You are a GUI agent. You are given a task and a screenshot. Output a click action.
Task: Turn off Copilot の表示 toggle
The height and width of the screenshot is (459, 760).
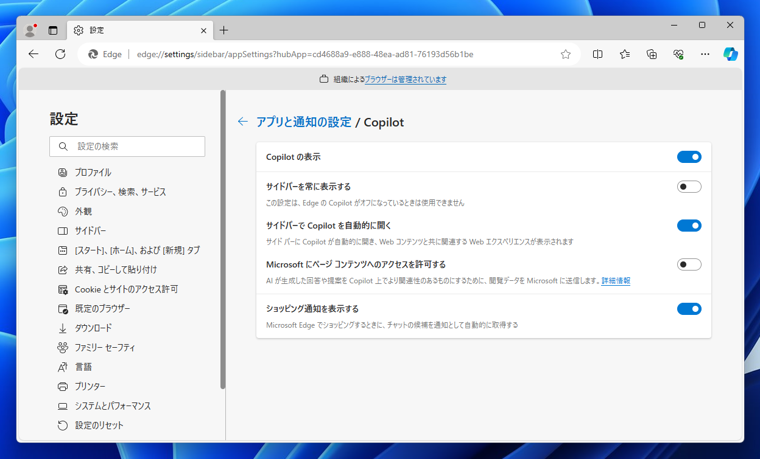pyautogui.click(x=689, y=157)
